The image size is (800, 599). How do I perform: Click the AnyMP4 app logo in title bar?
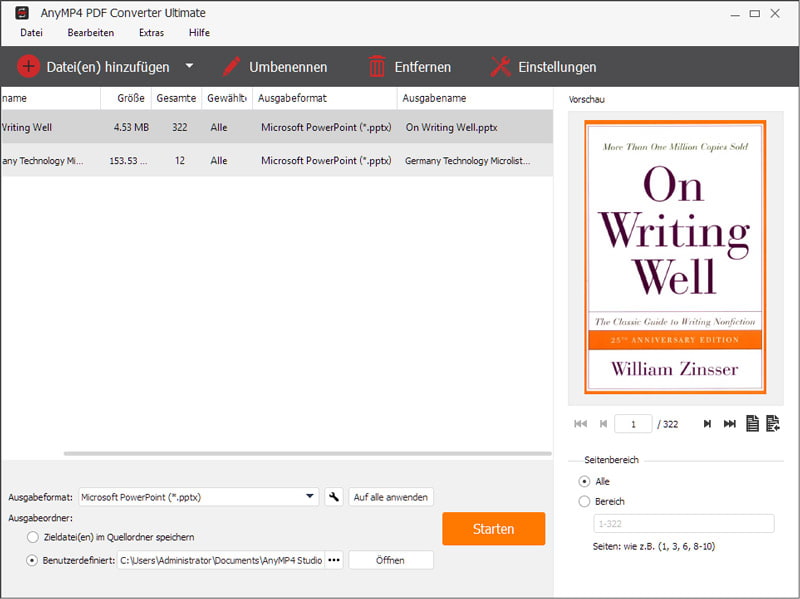pyautogui.click(x=22, y=13)
